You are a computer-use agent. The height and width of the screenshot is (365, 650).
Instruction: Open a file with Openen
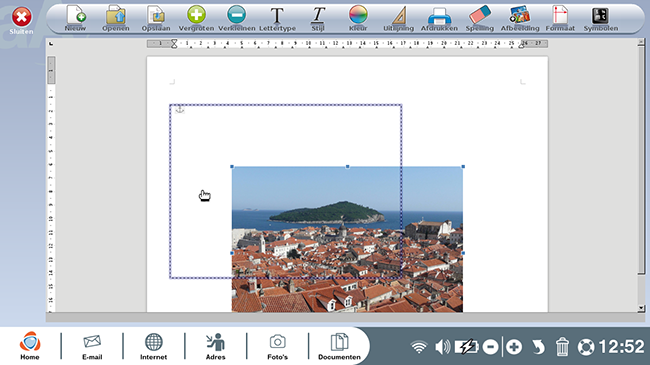tap(116, 18)
